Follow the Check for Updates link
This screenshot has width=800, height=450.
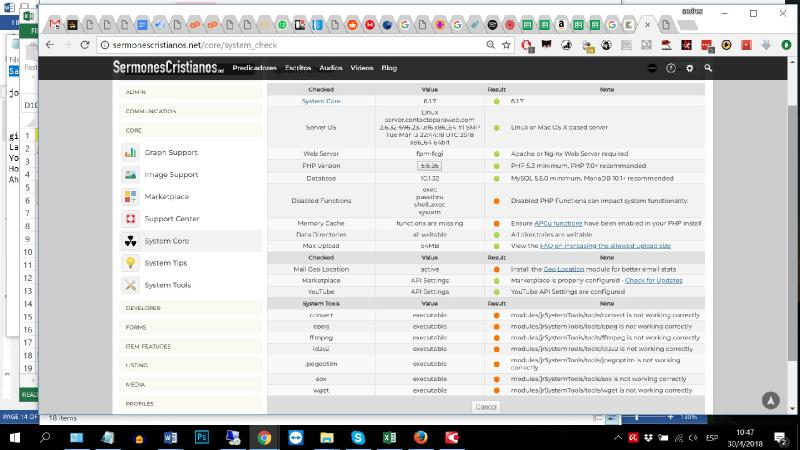654,281
